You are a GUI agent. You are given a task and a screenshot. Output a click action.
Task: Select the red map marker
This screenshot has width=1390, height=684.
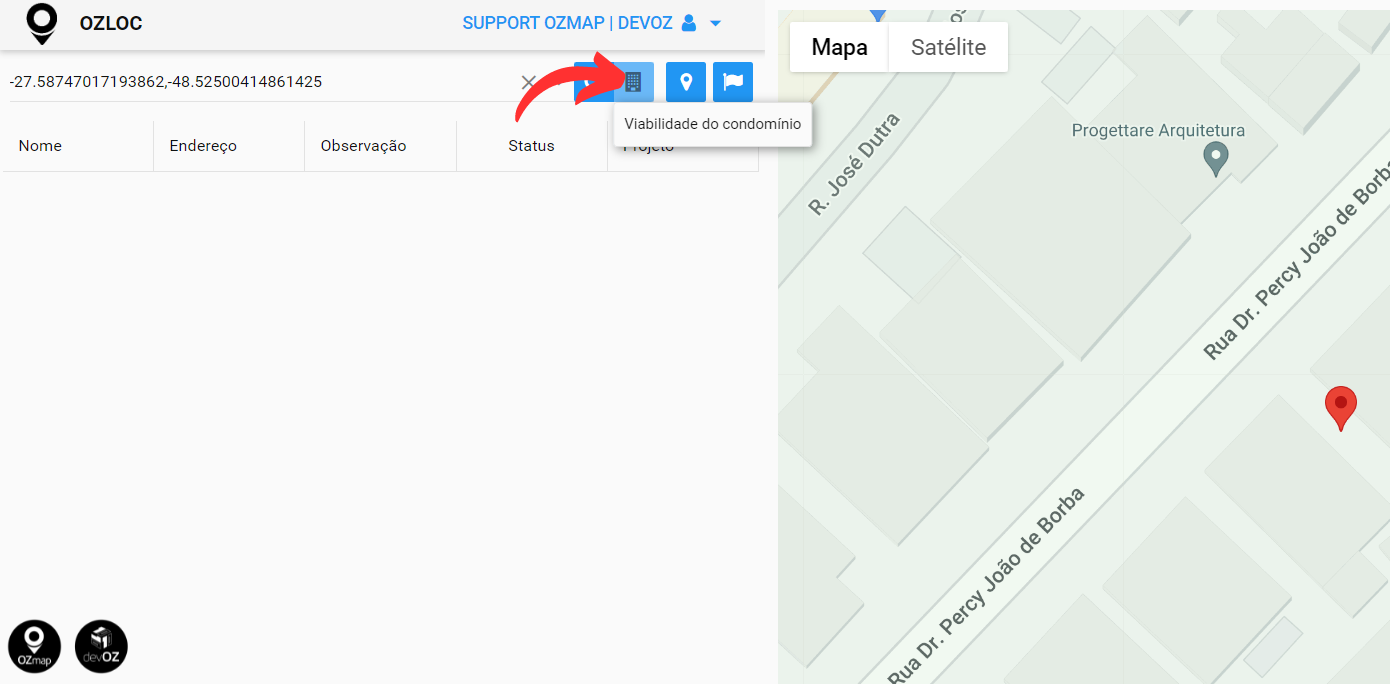point(1341,408)
